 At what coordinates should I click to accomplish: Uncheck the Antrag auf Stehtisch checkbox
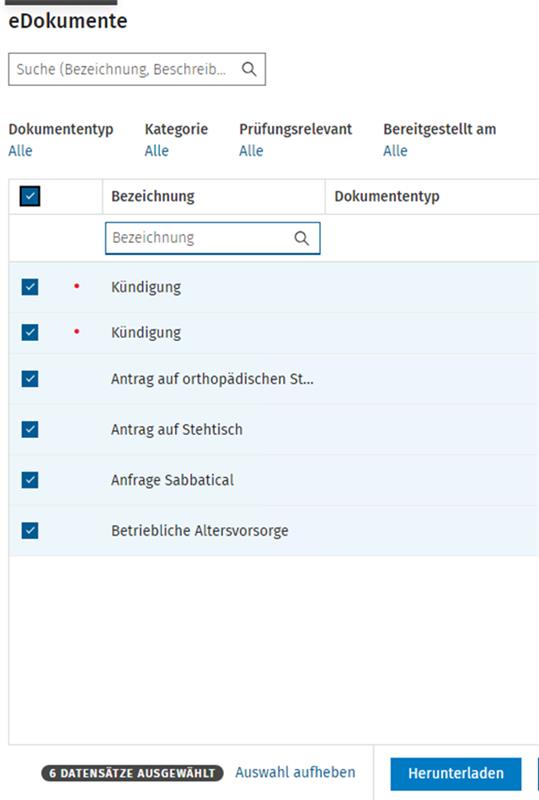pyautogui.click(x=30, y=429)
